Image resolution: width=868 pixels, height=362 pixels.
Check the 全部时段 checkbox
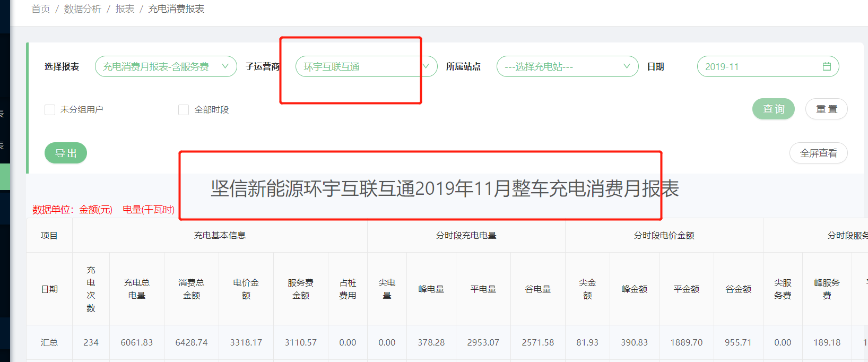183,110
